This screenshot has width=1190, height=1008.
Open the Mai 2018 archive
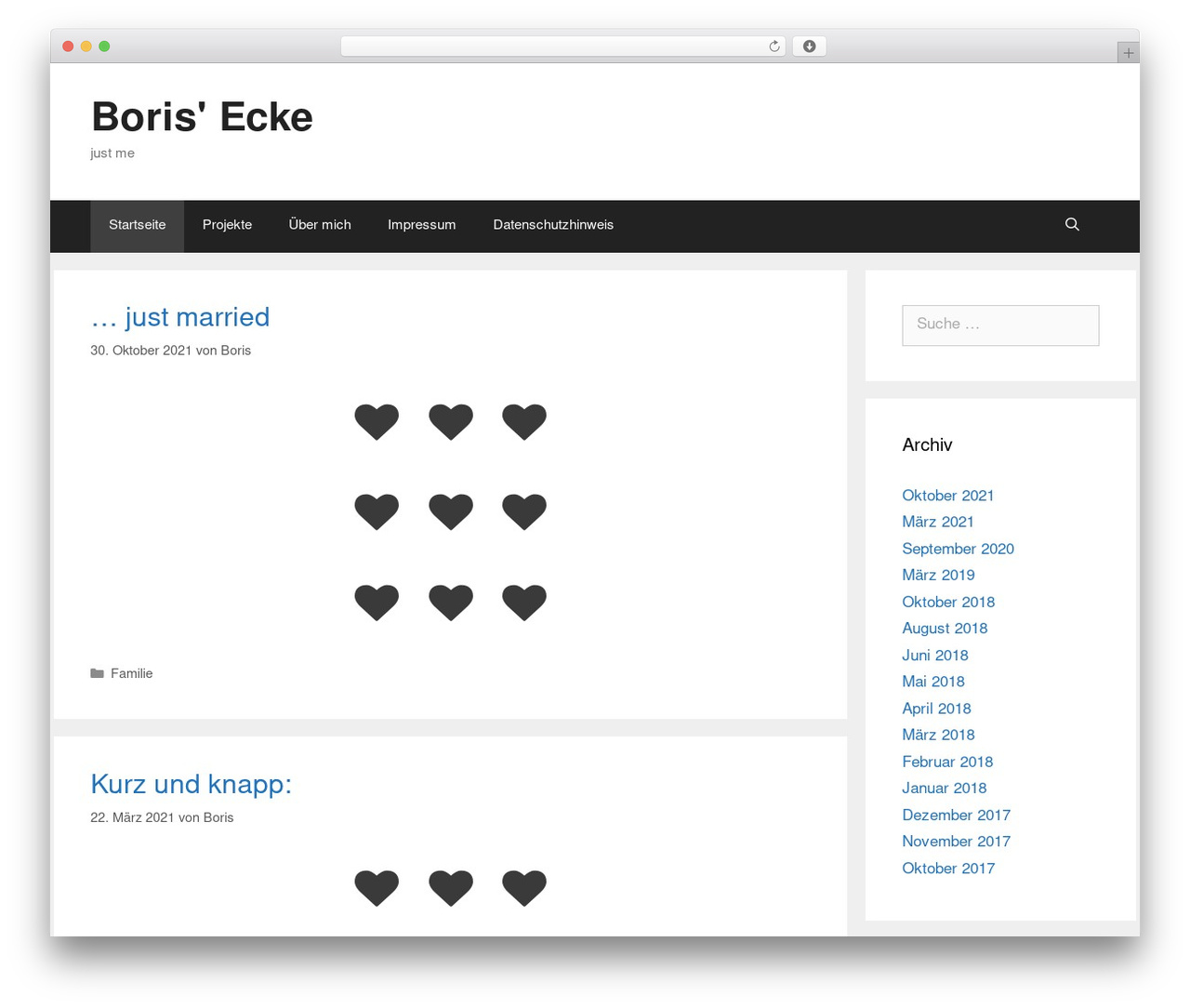933,682
